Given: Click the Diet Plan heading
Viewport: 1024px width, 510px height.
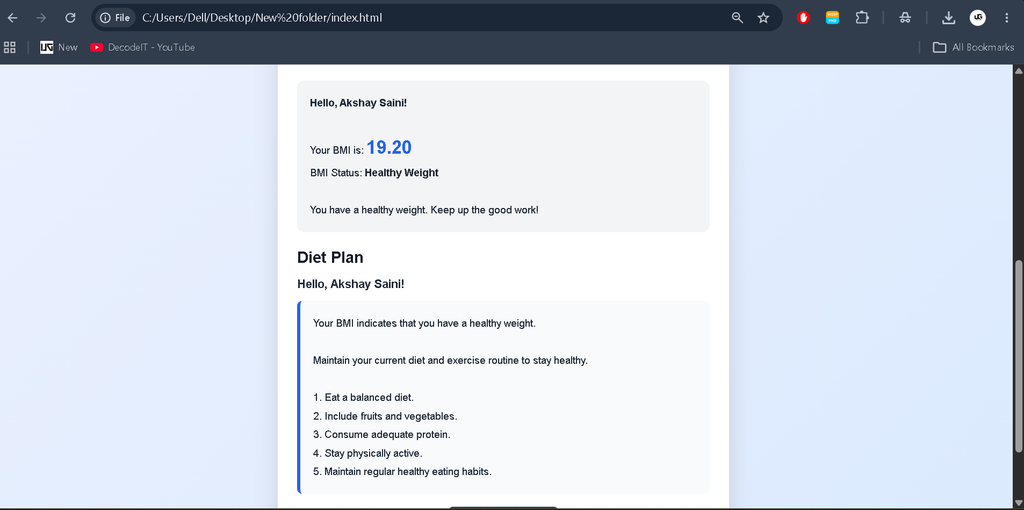Looking at the screenshot, I should click(330, 257).
